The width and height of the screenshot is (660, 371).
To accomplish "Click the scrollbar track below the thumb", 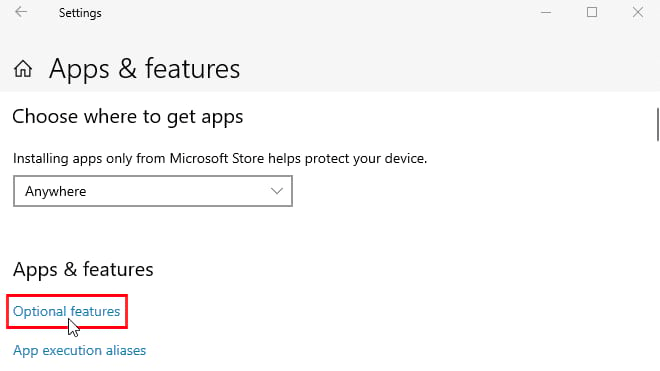I will click(657, 253).
